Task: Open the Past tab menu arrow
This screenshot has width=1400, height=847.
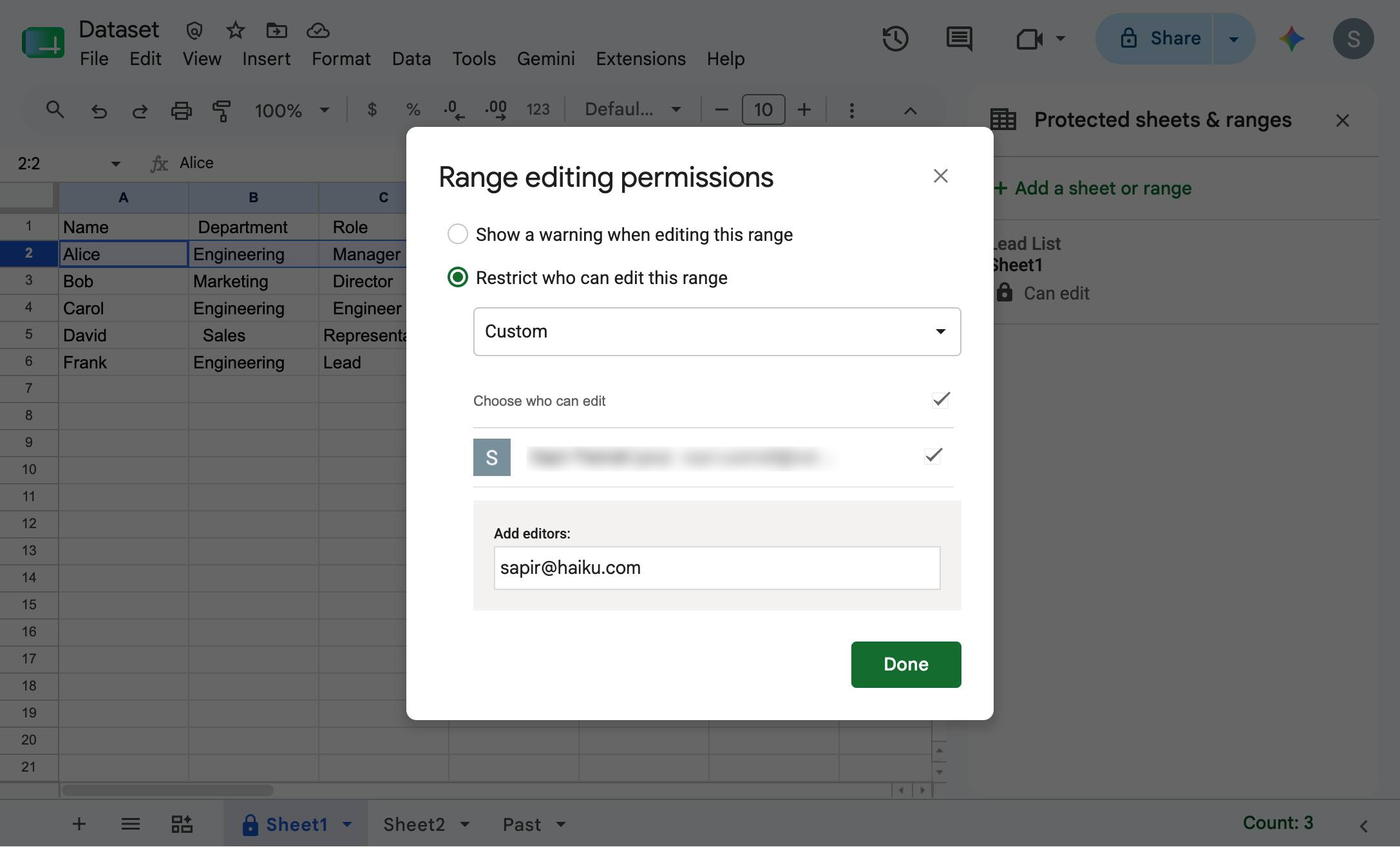Action: point(560,824)
